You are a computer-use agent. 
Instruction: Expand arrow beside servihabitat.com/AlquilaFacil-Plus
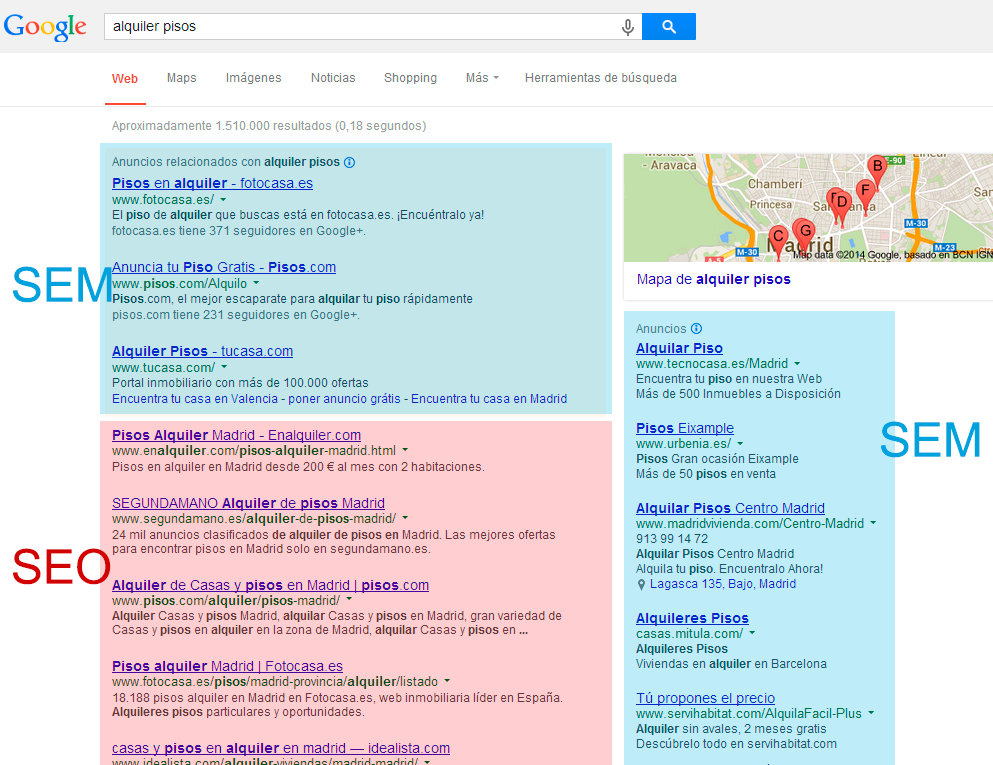[871, 713]
